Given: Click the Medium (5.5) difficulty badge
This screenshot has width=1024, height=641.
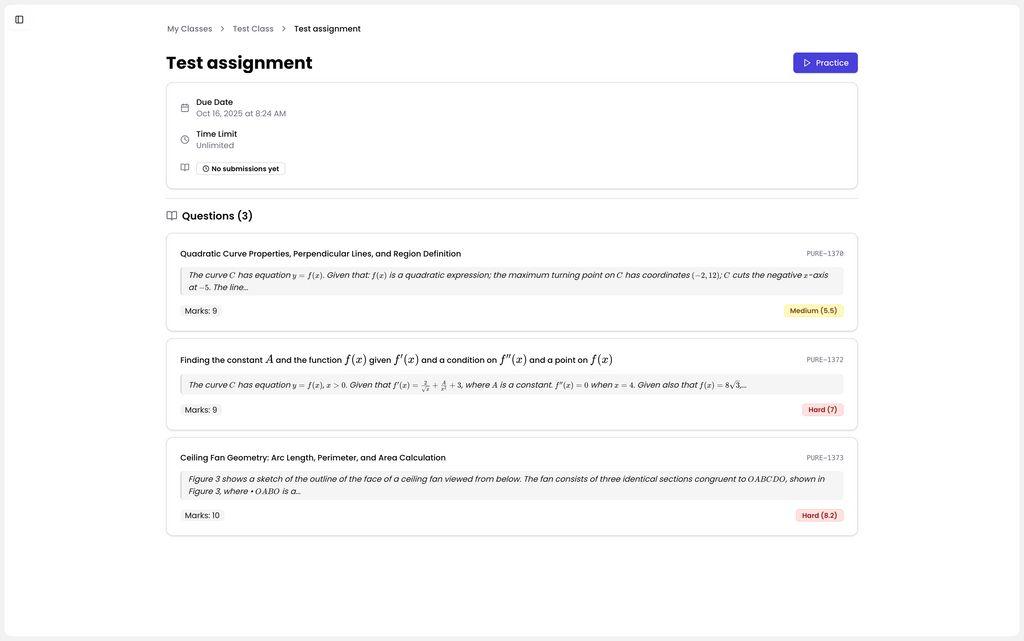Looking at the screenshot, I should click(x=813, y=311).
